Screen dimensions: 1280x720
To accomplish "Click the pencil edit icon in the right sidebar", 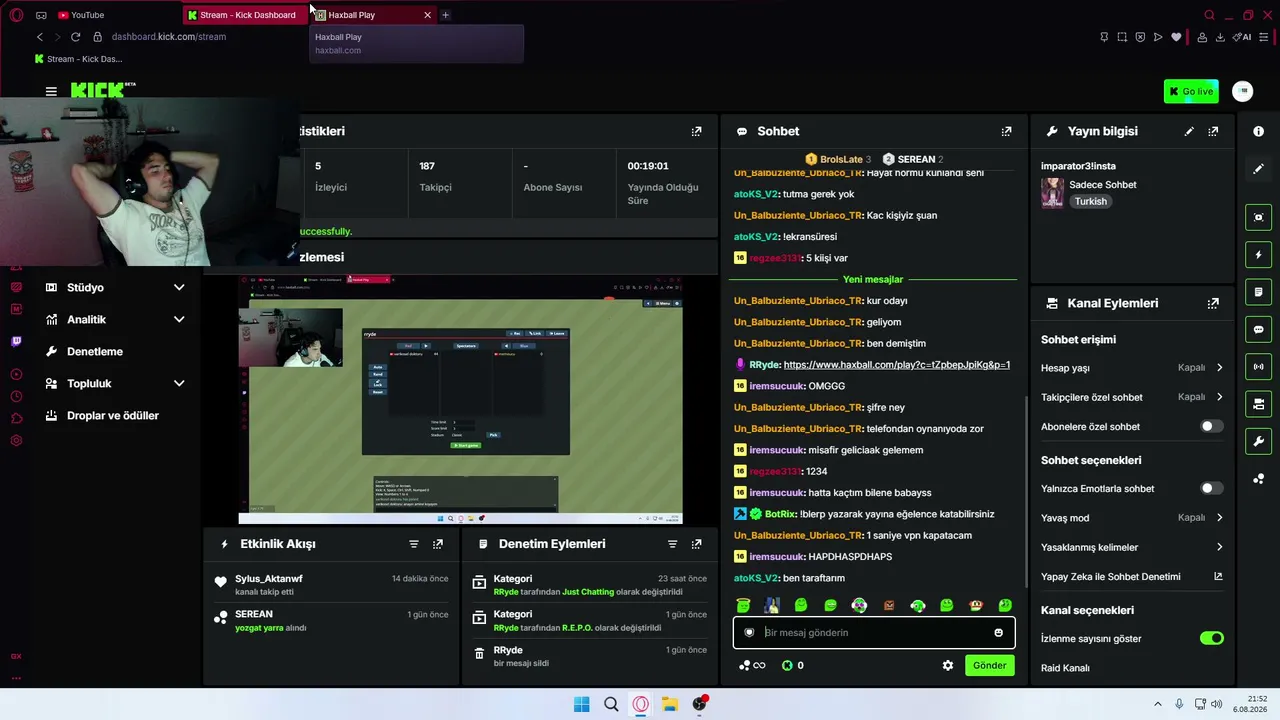I will pyautogui.click(x=1258, y=169).
